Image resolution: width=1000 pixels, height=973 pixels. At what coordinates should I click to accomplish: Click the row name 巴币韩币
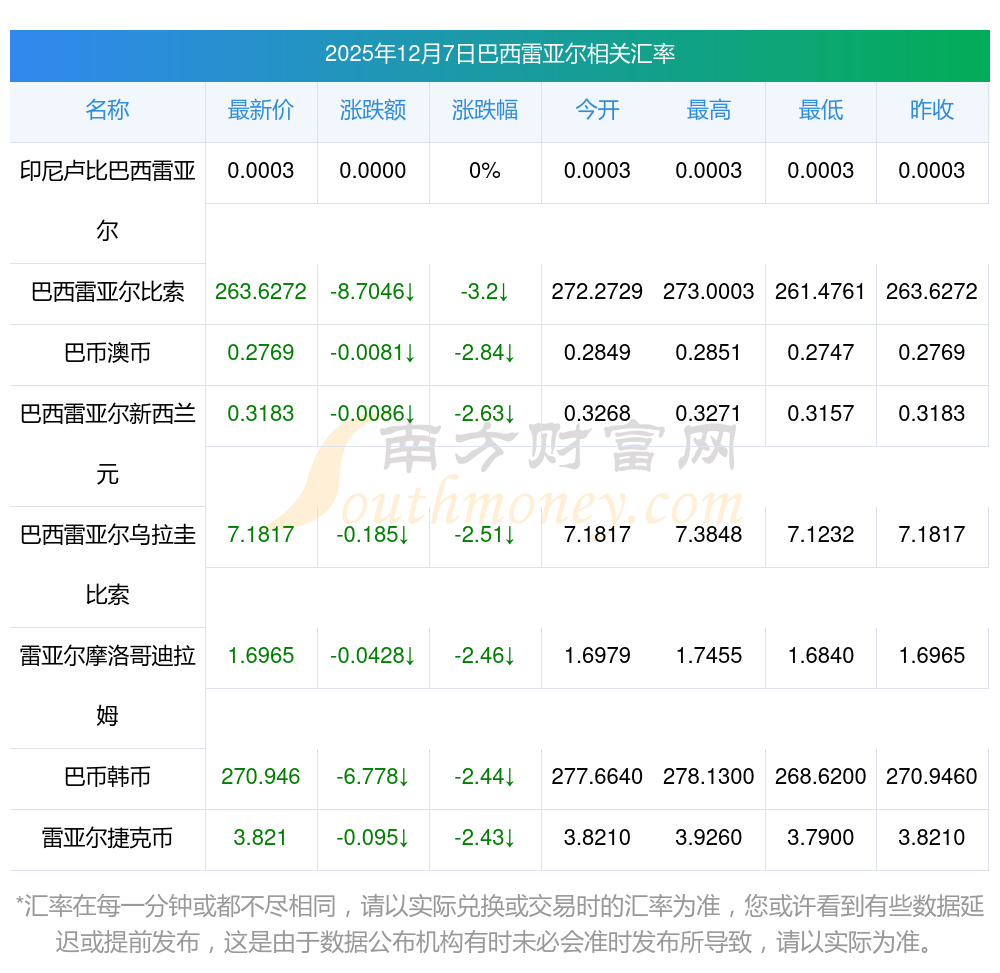107,777
